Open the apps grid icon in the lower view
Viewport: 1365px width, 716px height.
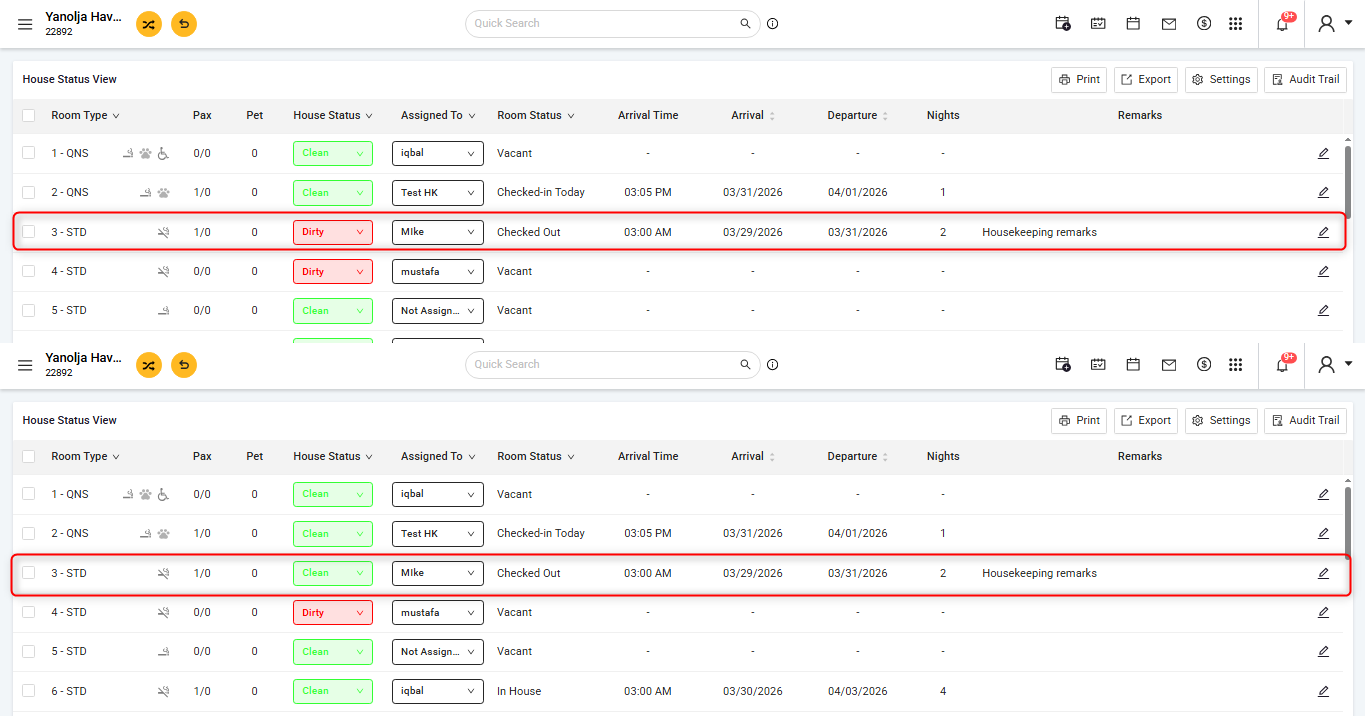click(x=1236, y=365)
